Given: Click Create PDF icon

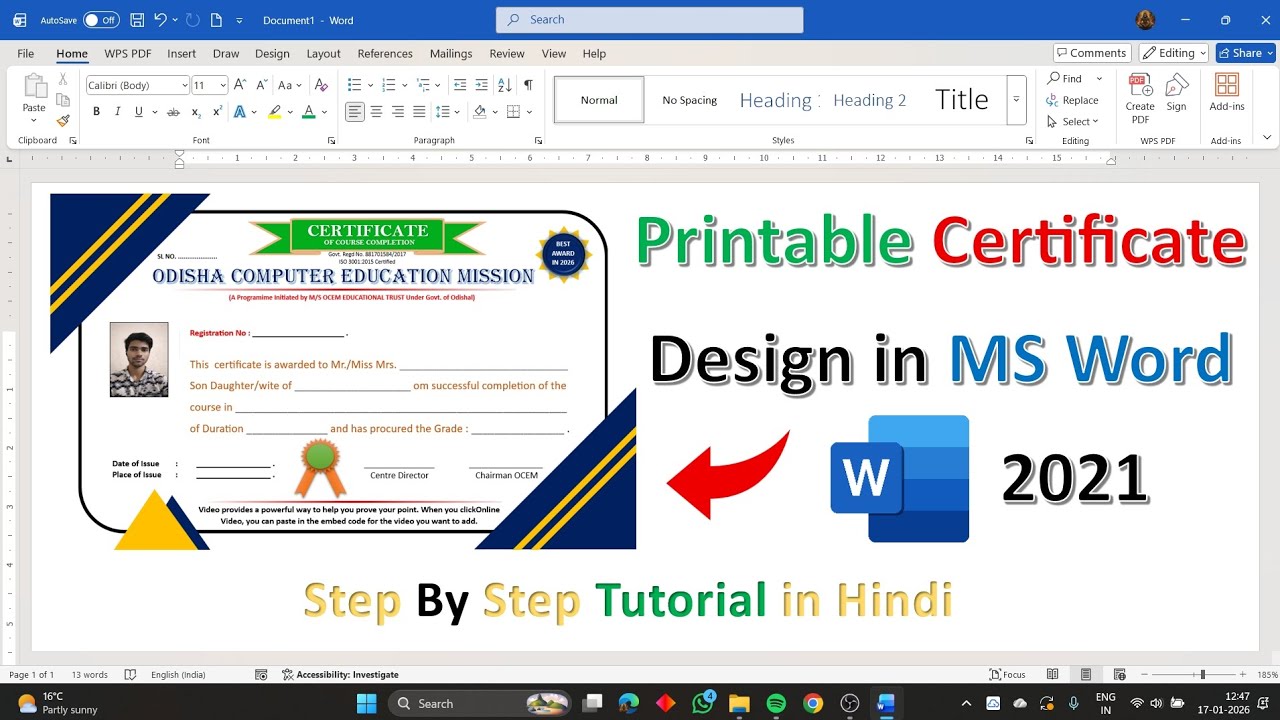Looking at the screenshot, I should click(x=1140, y=98).
